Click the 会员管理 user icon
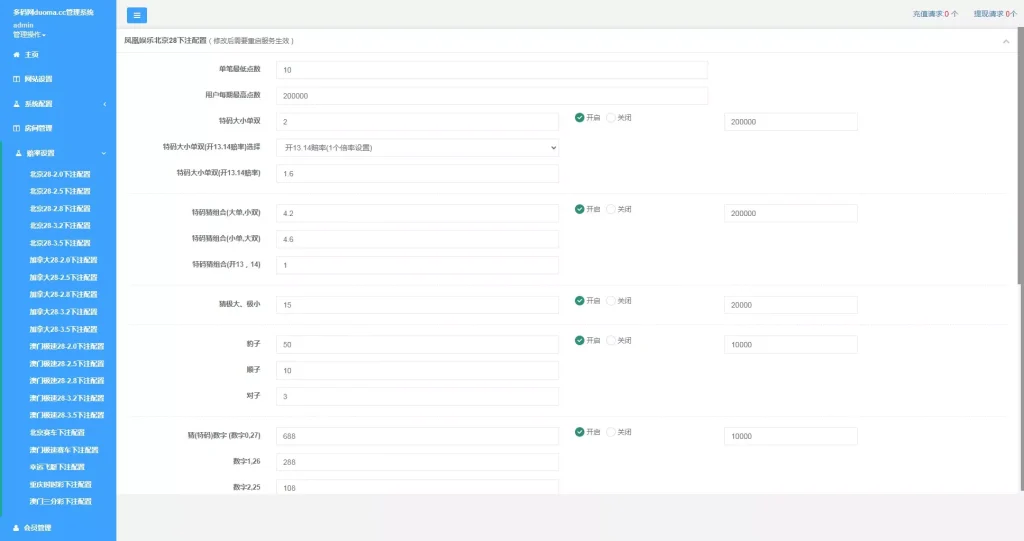The height and width of the screenshot is (541, 1024). click(16, 527)
